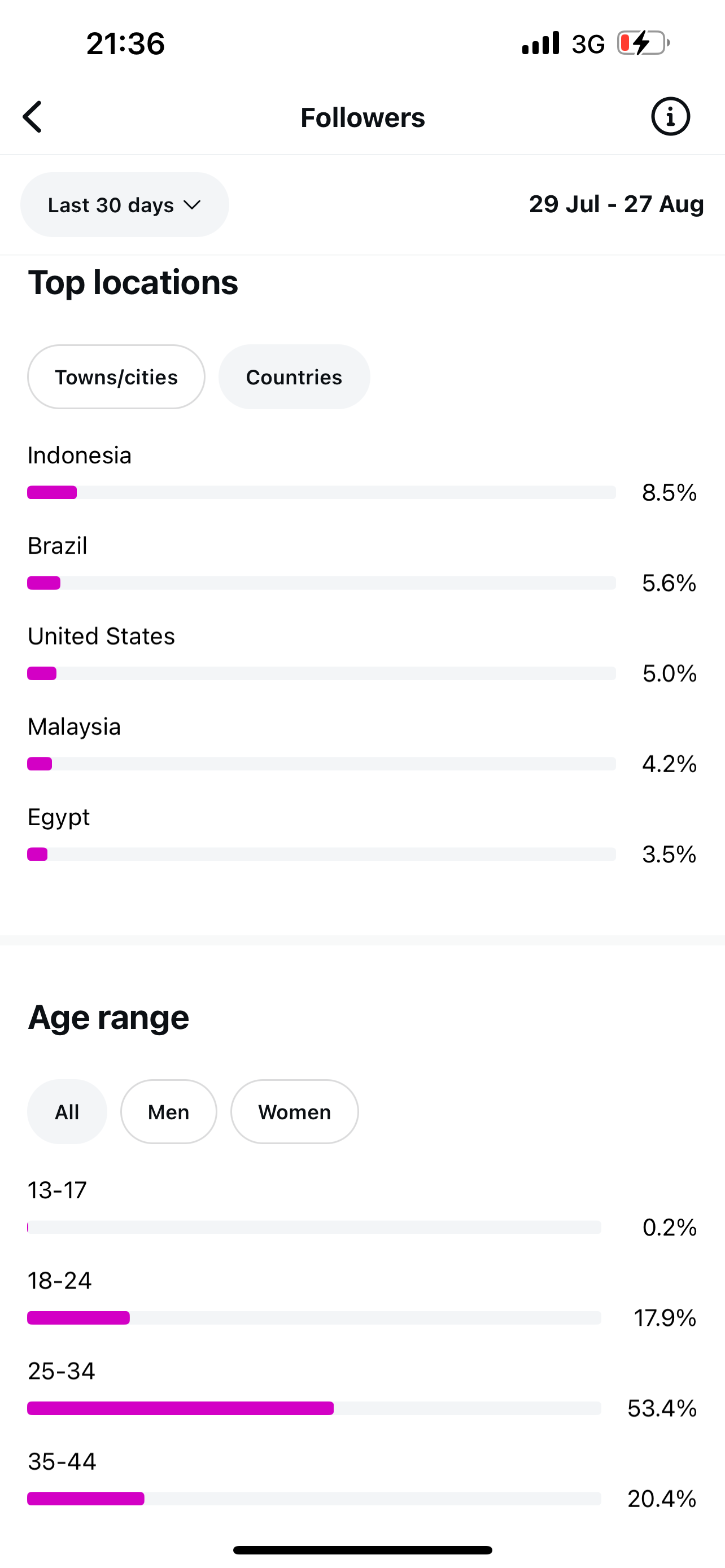Tap the battery charging icon
725x1568 pixels.
pyautogui.click(x=643, y=43)
